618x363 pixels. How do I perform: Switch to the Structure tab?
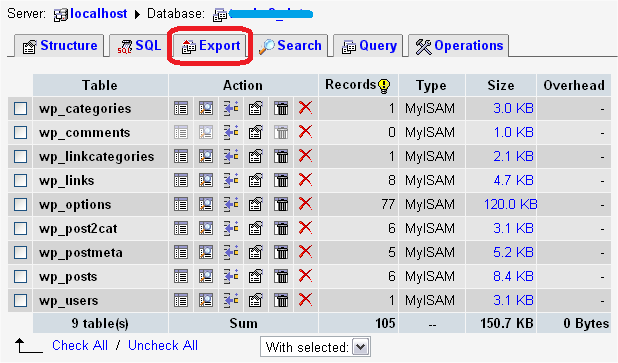[60, 46]
